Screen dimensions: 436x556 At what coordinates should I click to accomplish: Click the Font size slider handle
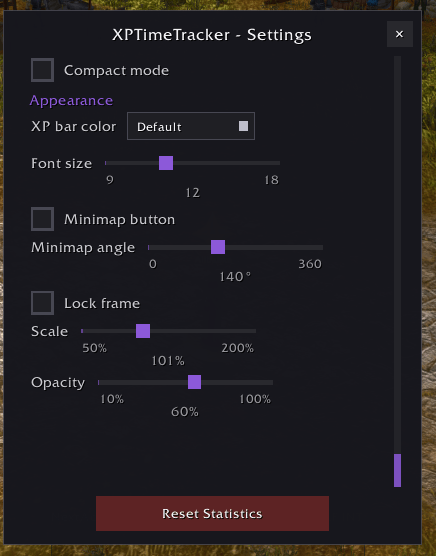[166, 163]
